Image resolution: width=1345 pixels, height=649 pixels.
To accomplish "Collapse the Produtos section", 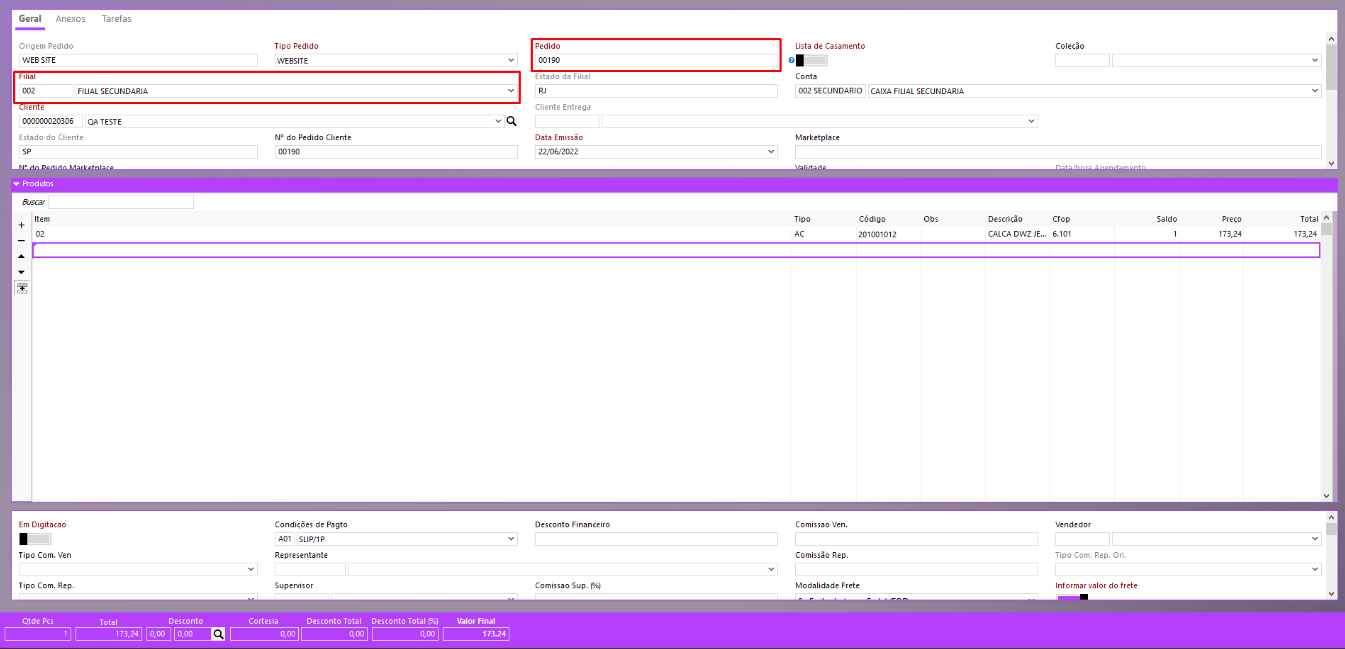I will [x=17, y=184].
